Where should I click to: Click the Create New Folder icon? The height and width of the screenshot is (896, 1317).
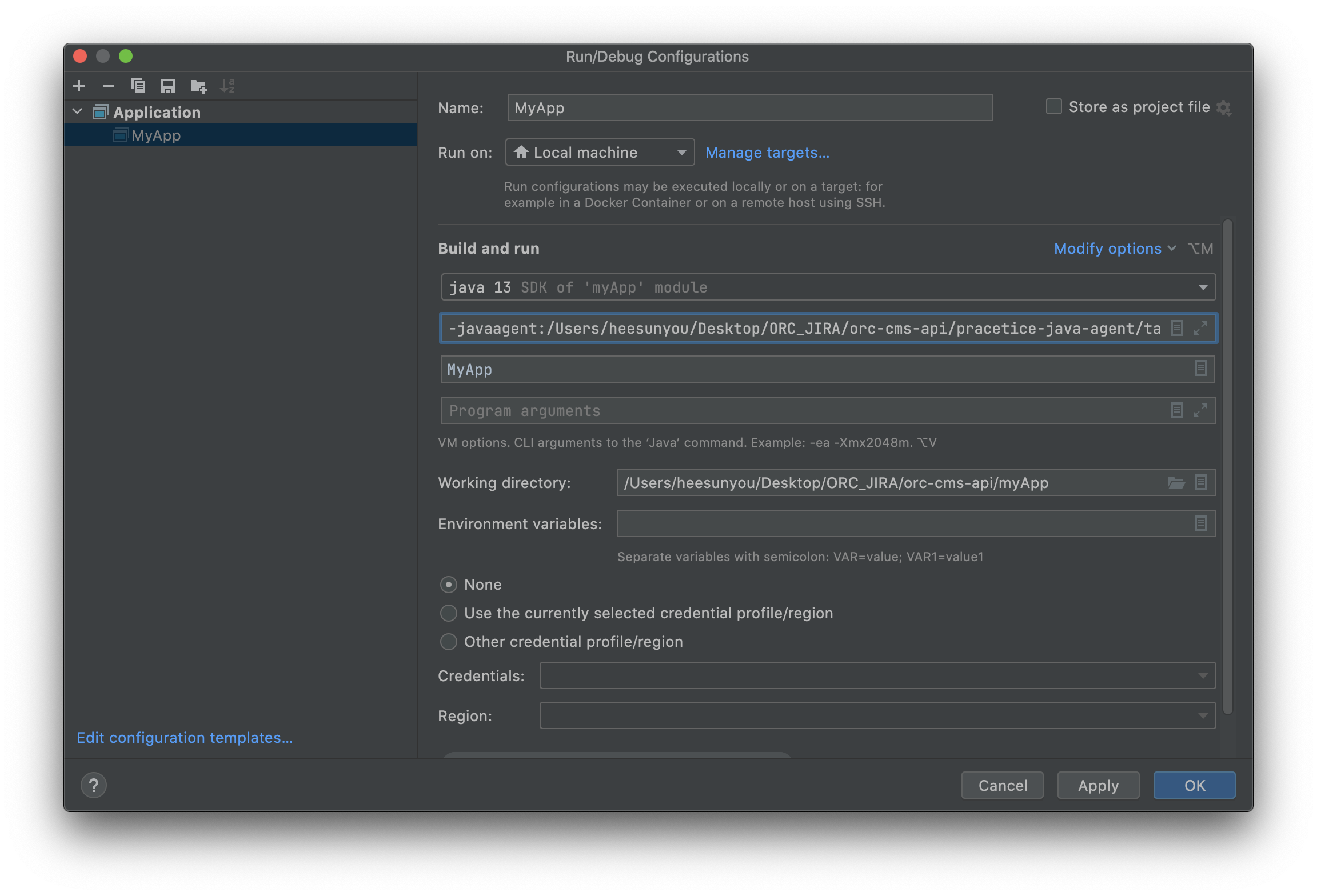tap(198, 86)
